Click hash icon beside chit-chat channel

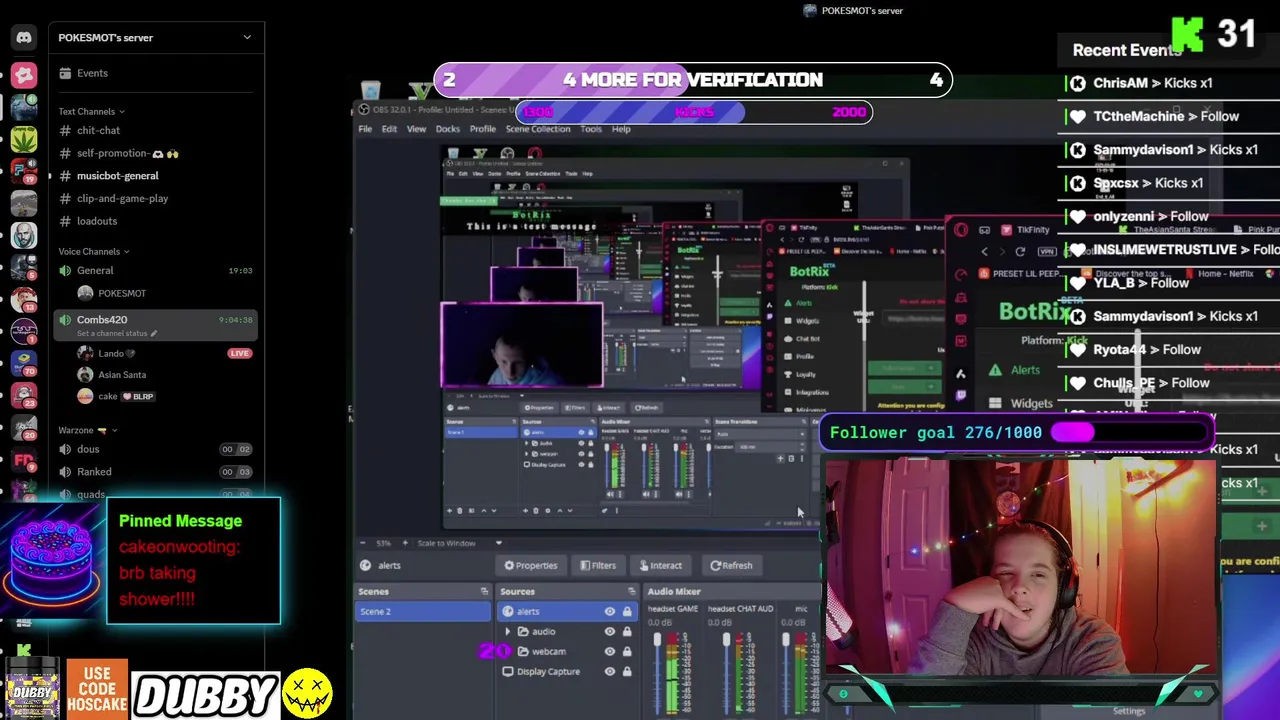pos(65,130)
